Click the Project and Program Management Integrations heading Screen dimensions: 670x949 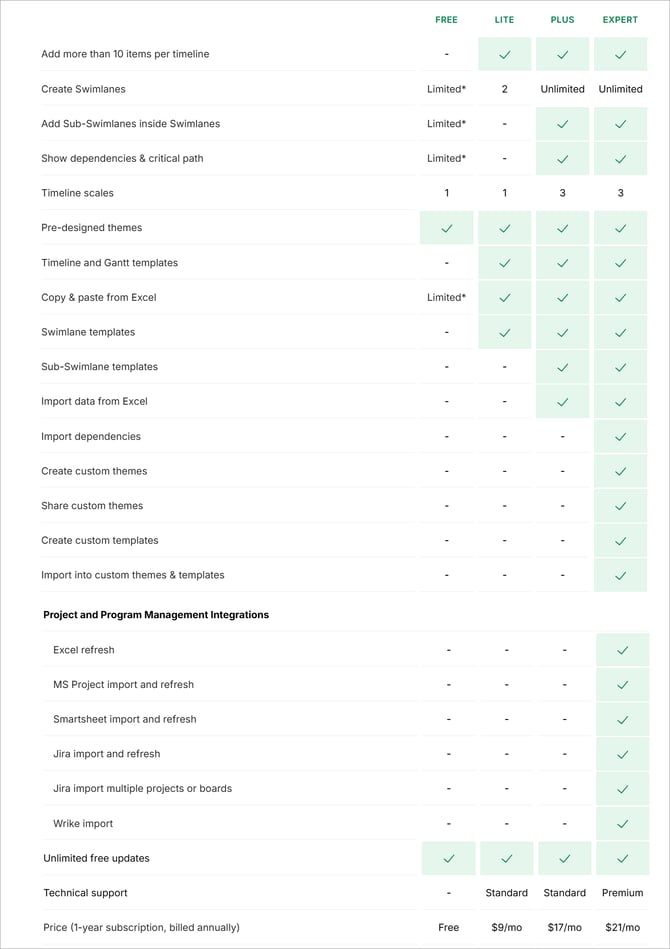point(156,615)
